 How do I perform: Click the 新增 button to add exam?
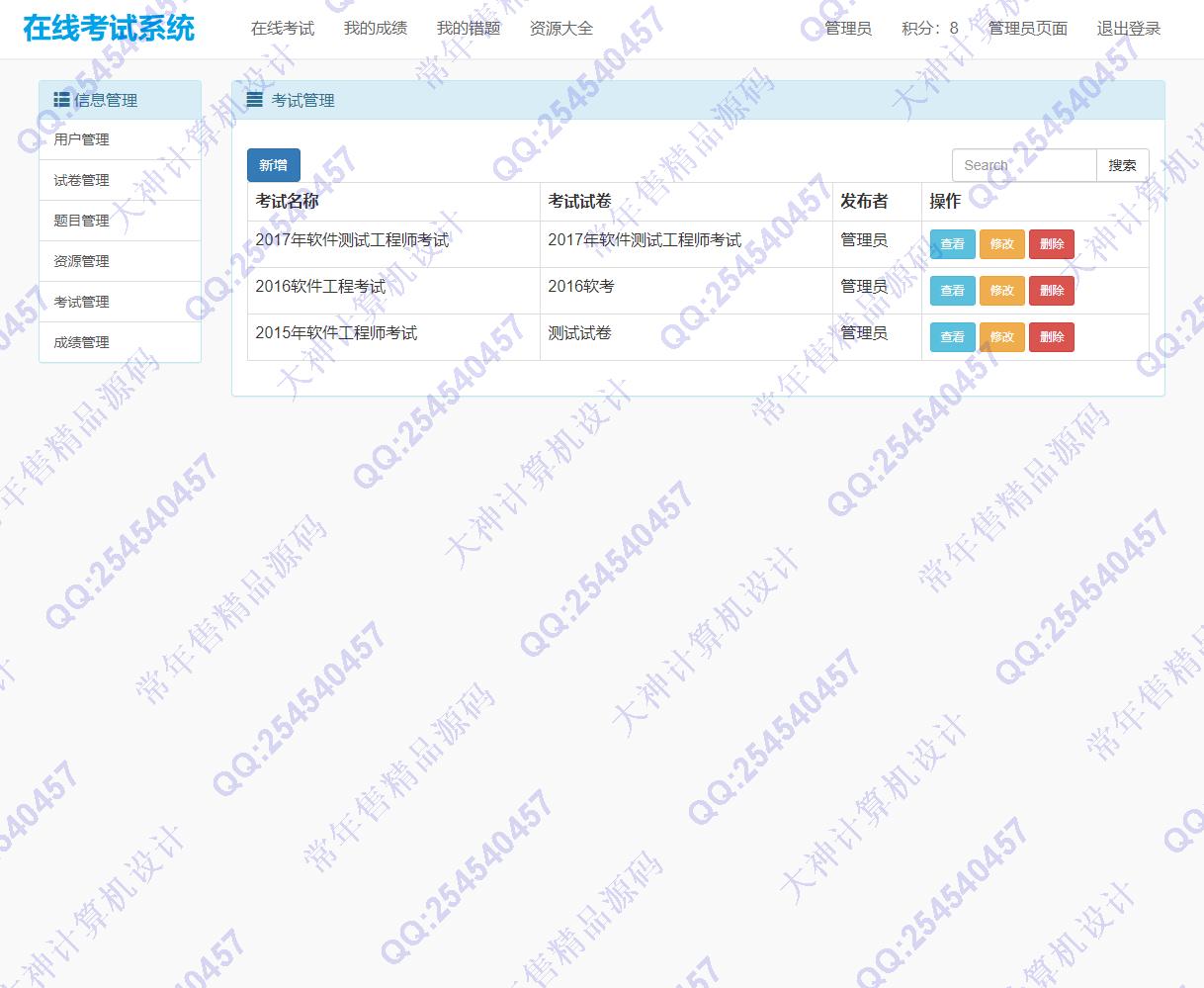pos(273,165)
